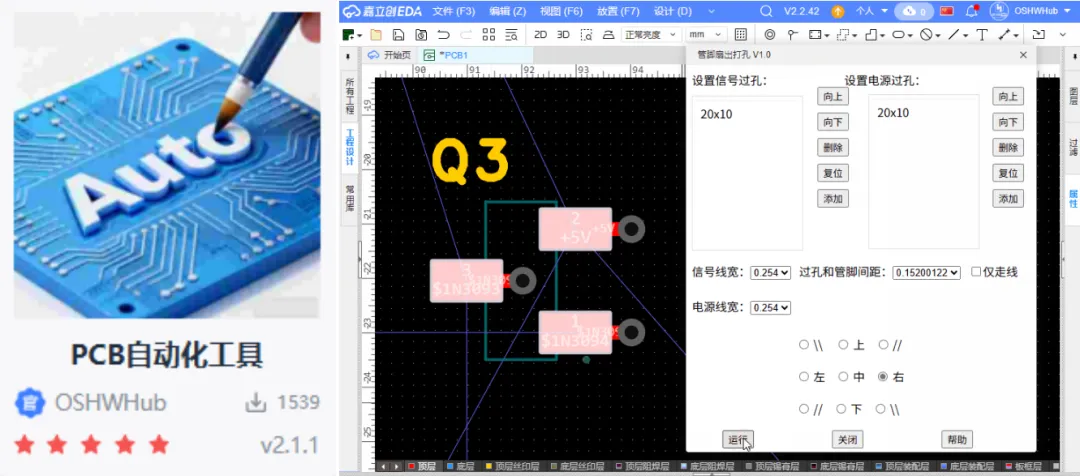Click the 运行 button

738,439
